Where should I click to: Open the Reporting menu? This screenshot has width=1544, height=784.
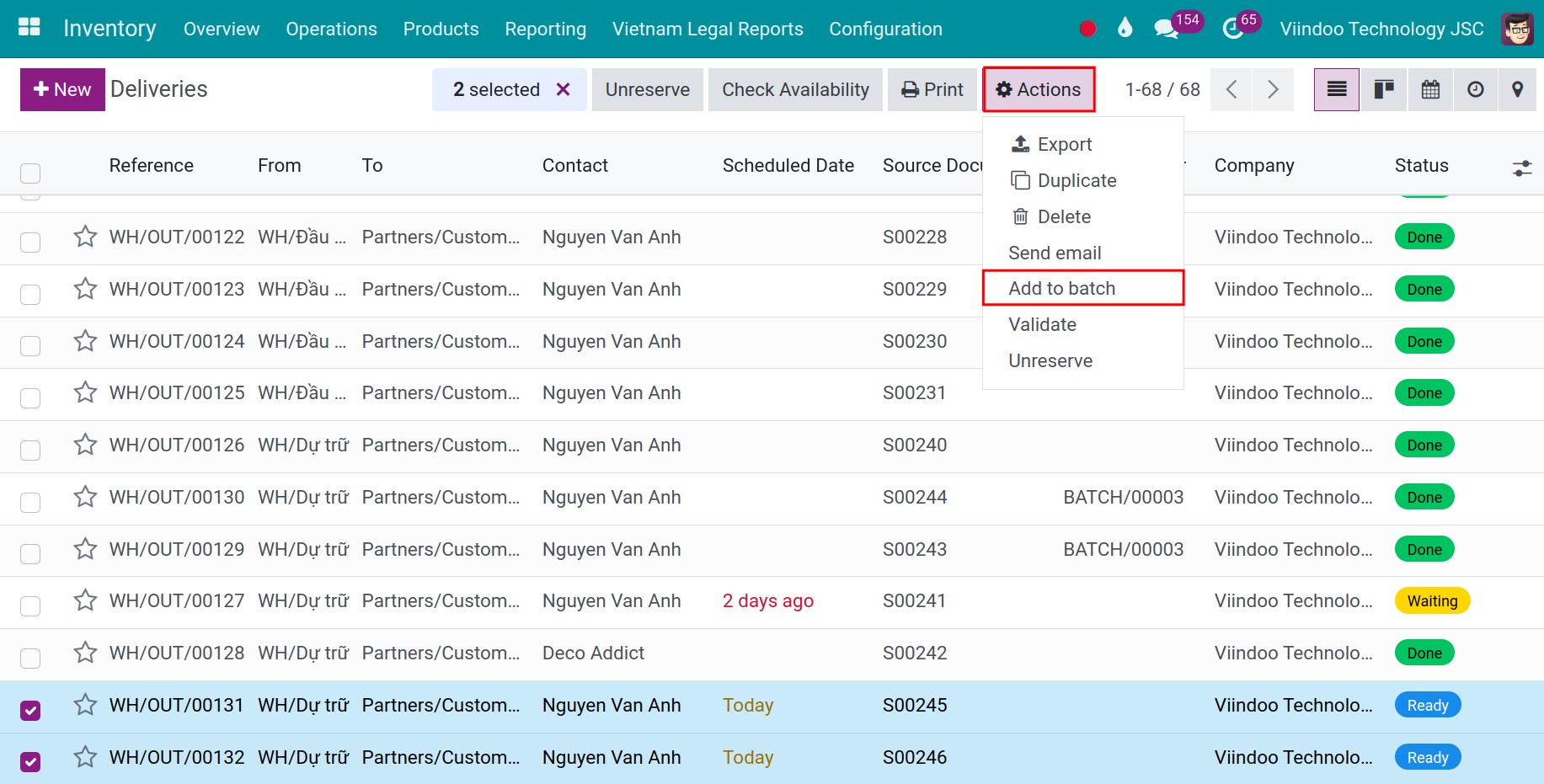[545, 29]
